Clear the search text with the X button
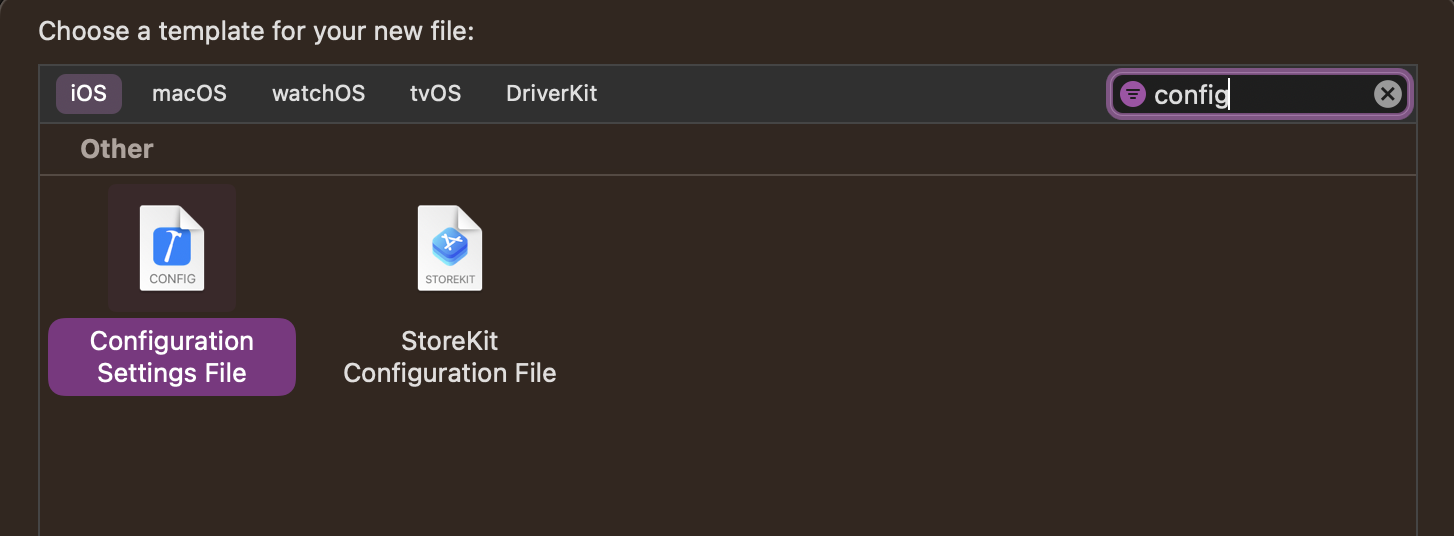This screenshot has height=536, width=1454. [1387, 94]
